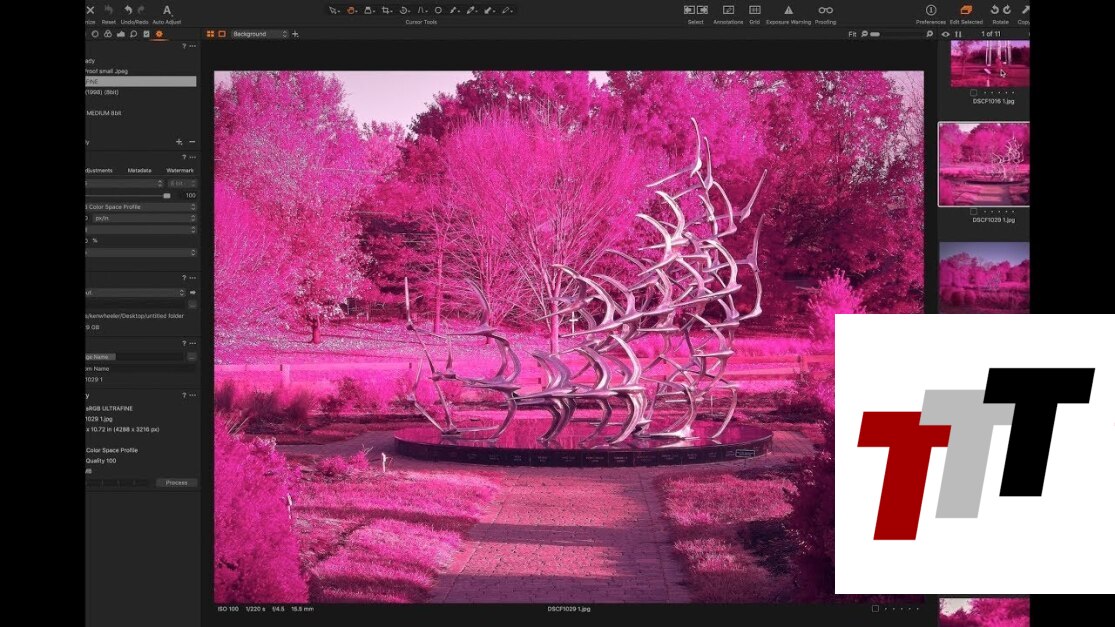Screen dimensions: 1115x627
Task: Toggle the Exposure Warning overlay
Action: click(788, 10)
